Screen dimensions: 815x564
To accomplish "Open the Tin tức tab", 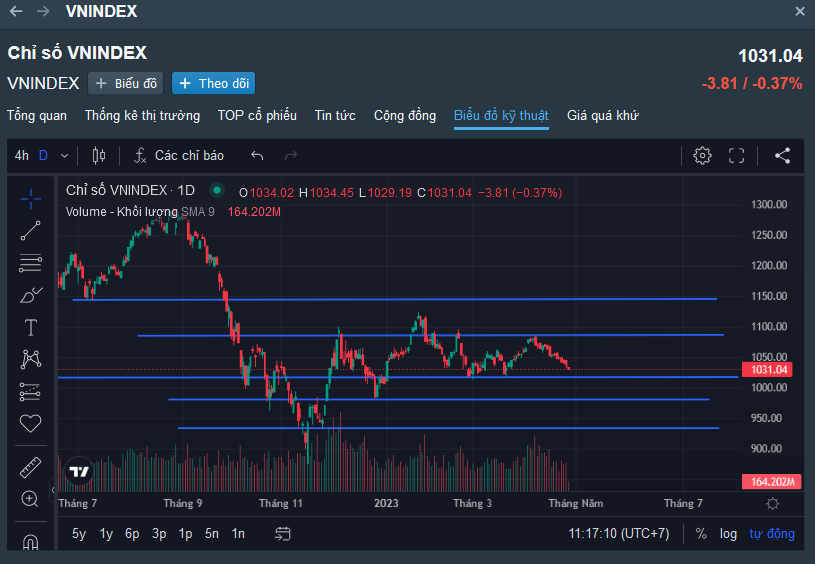I will [335, 115].
